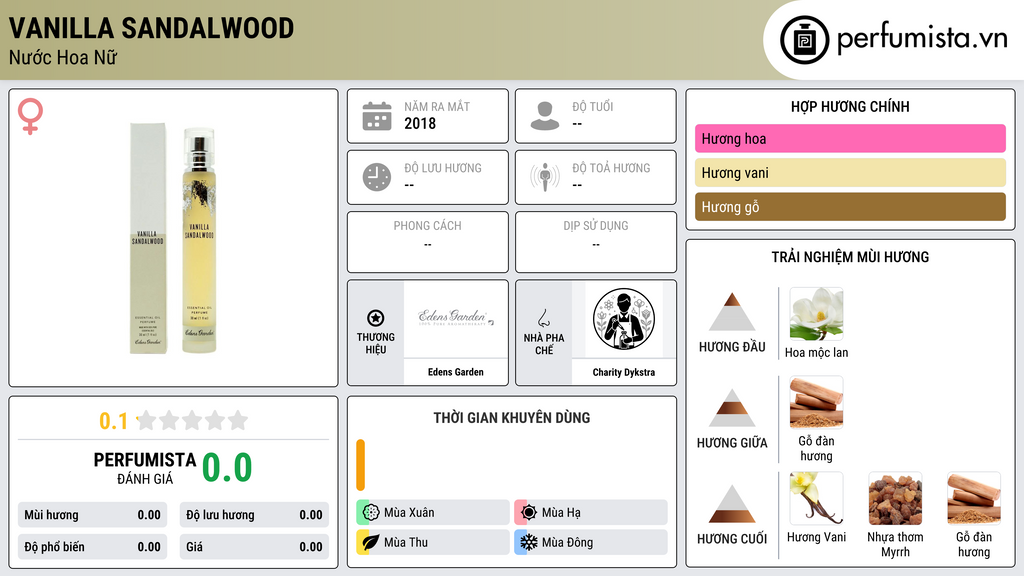Click the person icon for Độ tuổi

coord(545,116)
